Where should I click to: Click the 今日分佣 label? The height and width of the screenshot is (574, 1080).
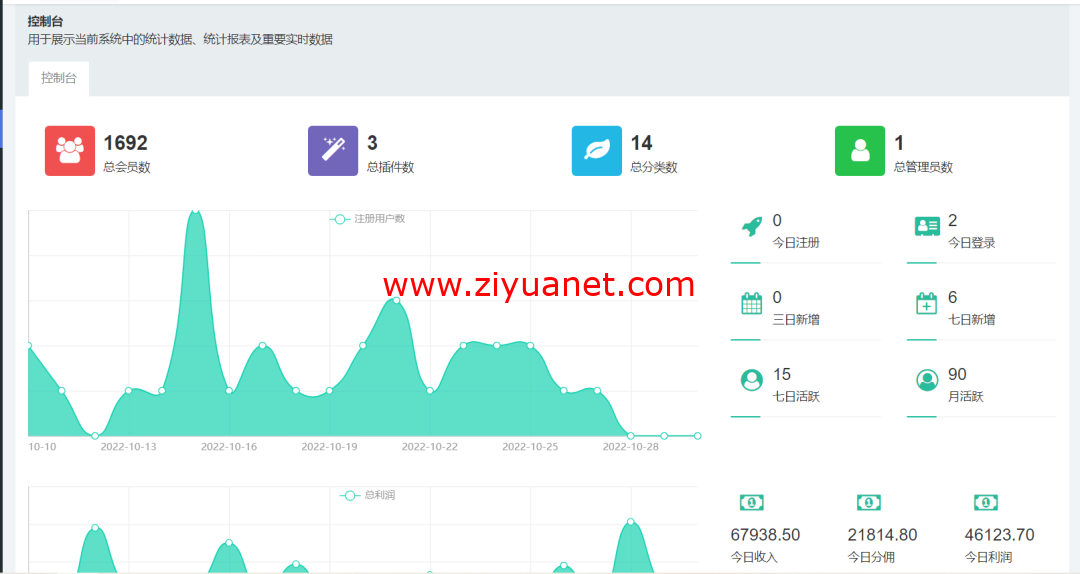[871, 557]
